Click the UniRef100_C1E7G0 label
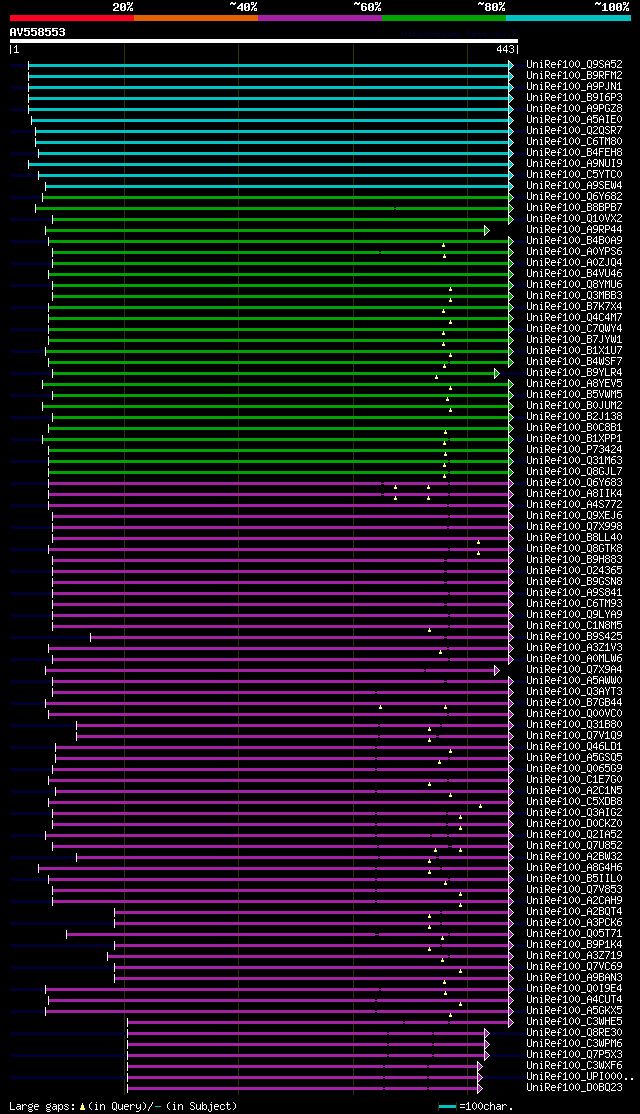640x1114 pixels. coord(574,780)
